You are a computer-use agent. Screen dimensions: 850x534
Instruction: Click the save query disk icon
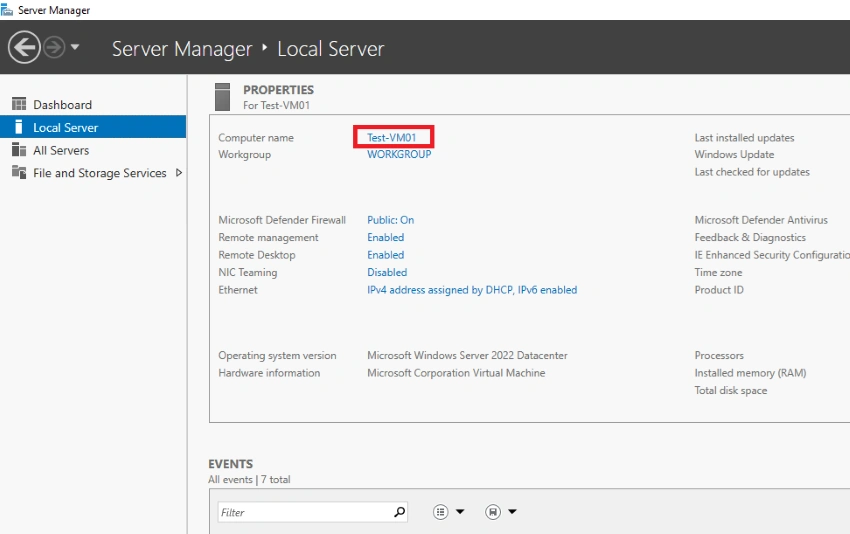(493, 511)
